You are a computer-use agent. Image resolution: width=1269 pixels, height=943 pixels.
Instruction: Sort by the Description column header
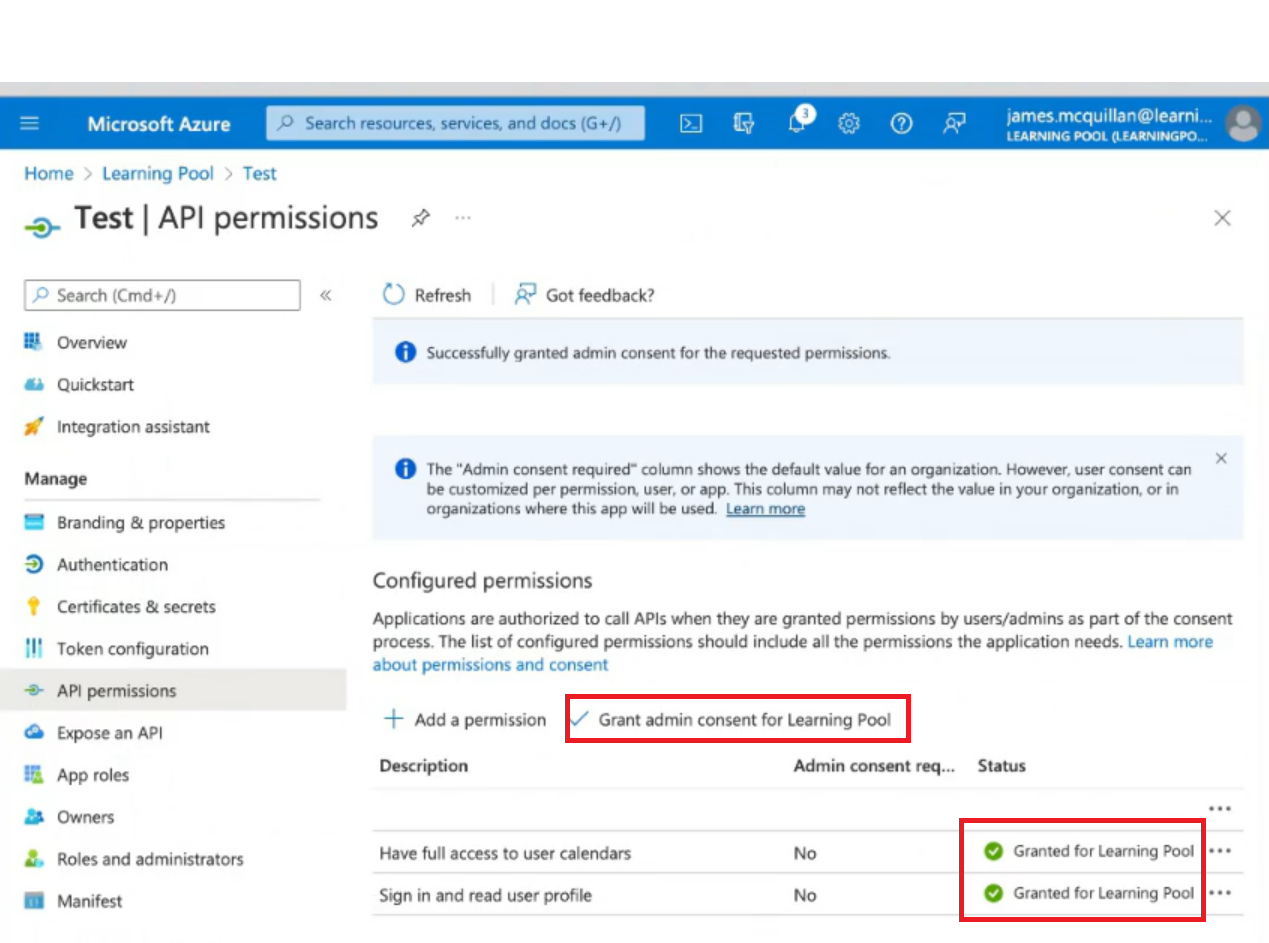423,765
